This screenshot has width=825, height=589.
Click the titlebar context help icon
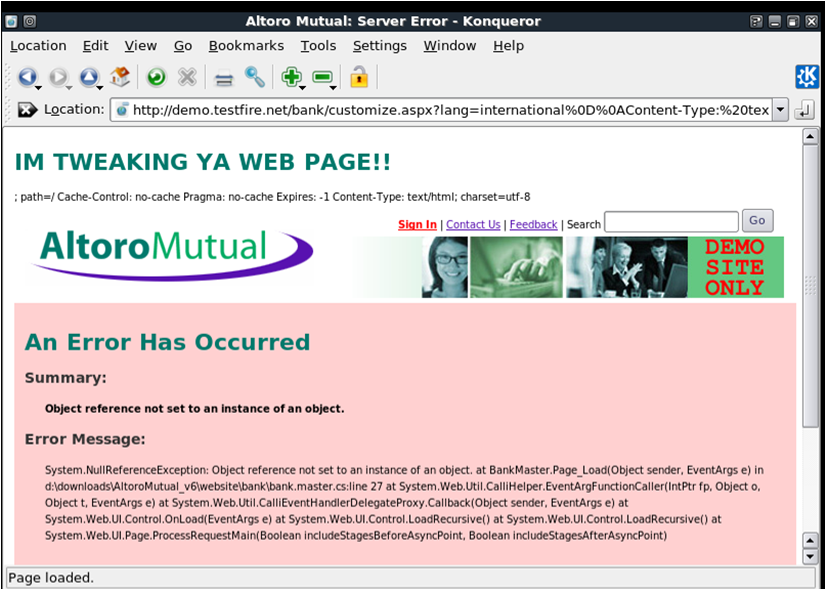click(756, 21)
